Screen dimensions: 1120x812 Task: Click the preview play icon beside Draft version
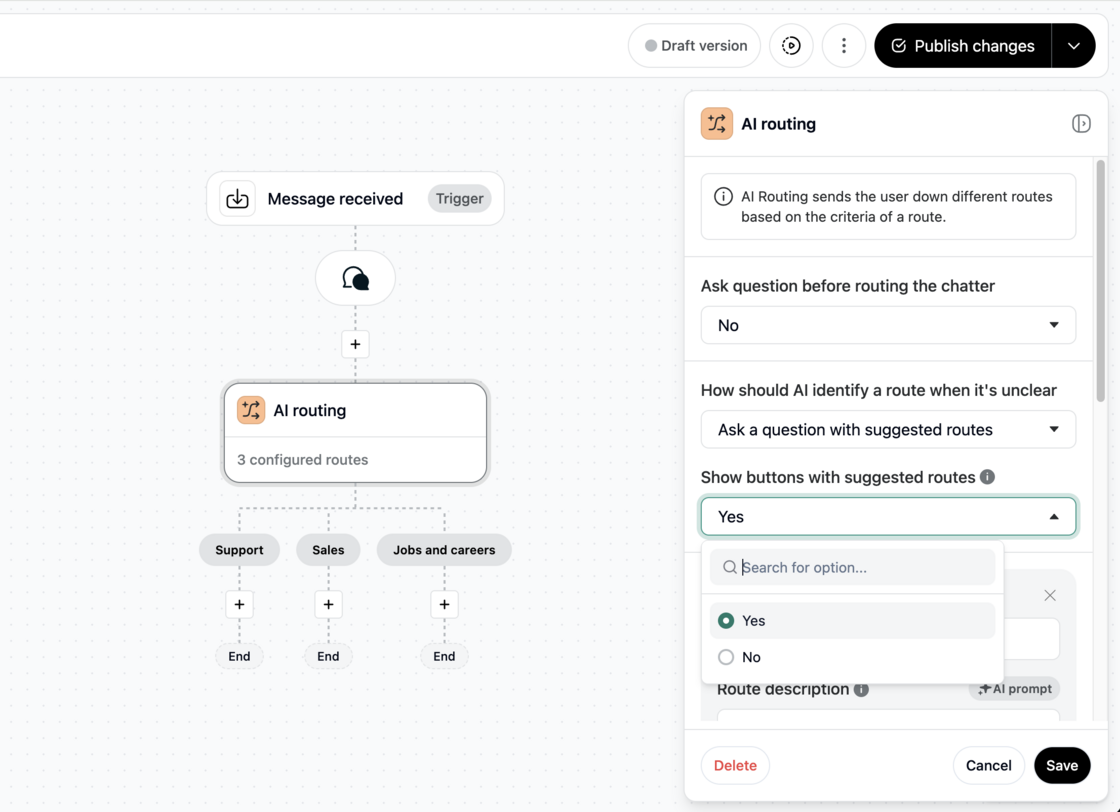(791, 46)
